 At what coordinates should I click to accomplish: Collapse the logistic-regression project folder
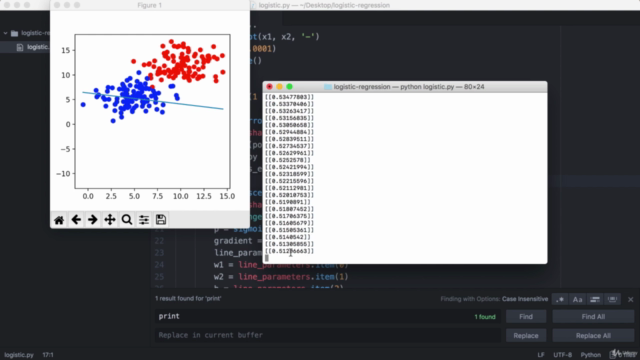click(5, 33)
